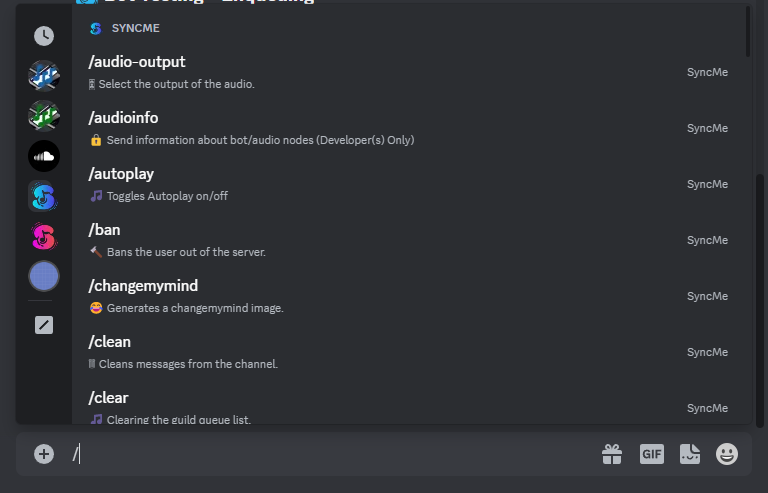Select the /audio-output command
Screen dimensions: 768x493
411,72
